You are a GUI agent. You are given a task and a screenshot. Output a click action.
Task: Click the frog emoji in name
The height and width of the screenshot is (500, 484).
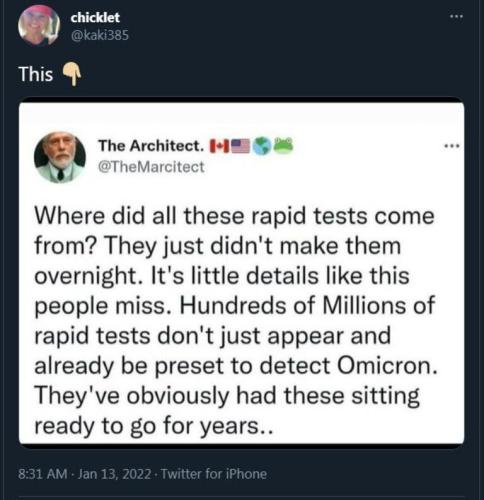pos(284,146)
